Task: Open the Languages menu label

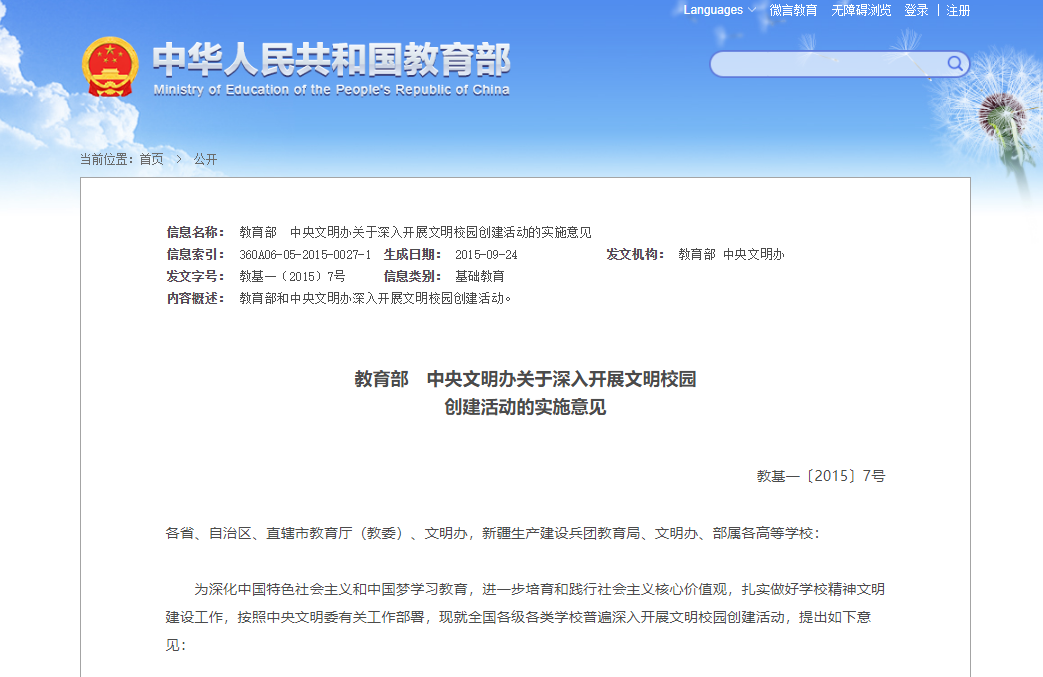Action: 712,10
